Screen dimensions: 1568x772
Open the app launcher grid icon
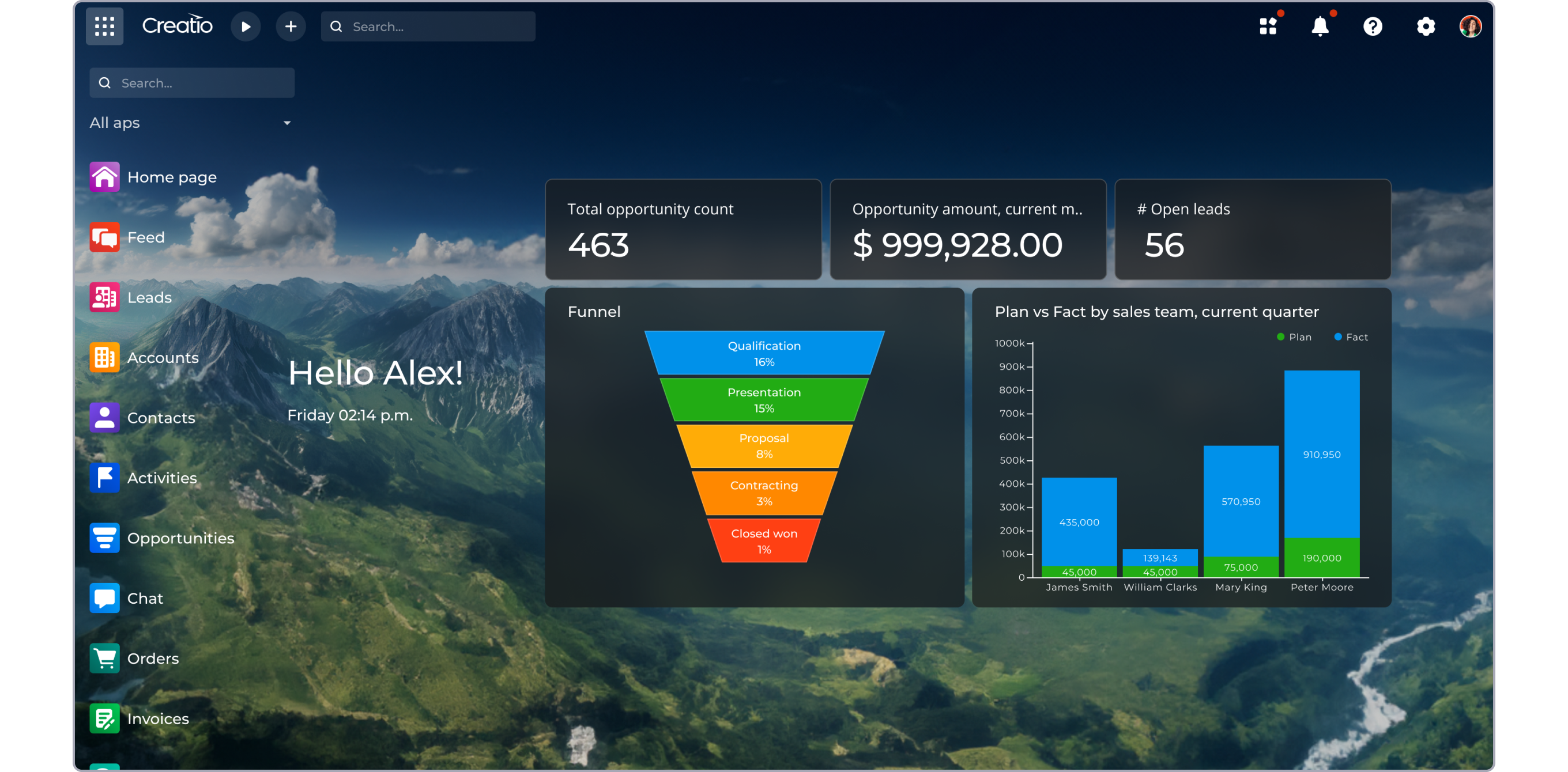click(x=104, y=26)
